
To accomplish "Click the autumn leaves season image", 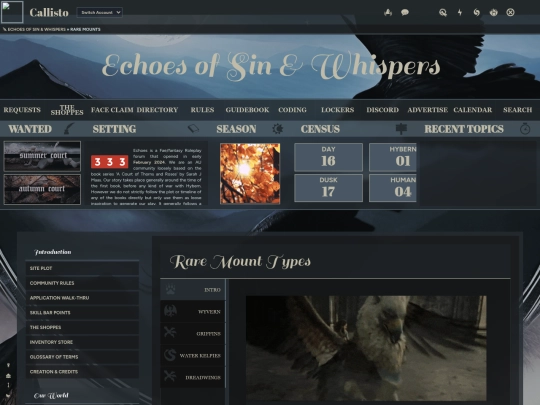I will [250, 174].
